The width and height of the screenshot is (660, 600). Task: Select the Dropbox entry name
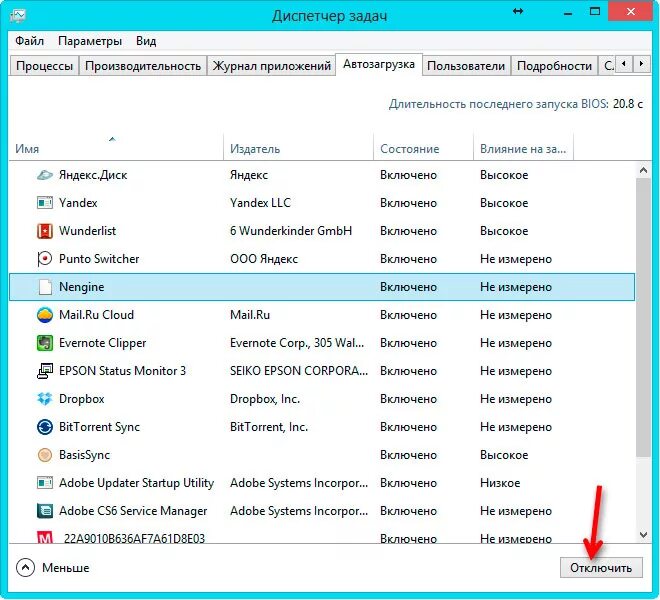pos(82,399)
